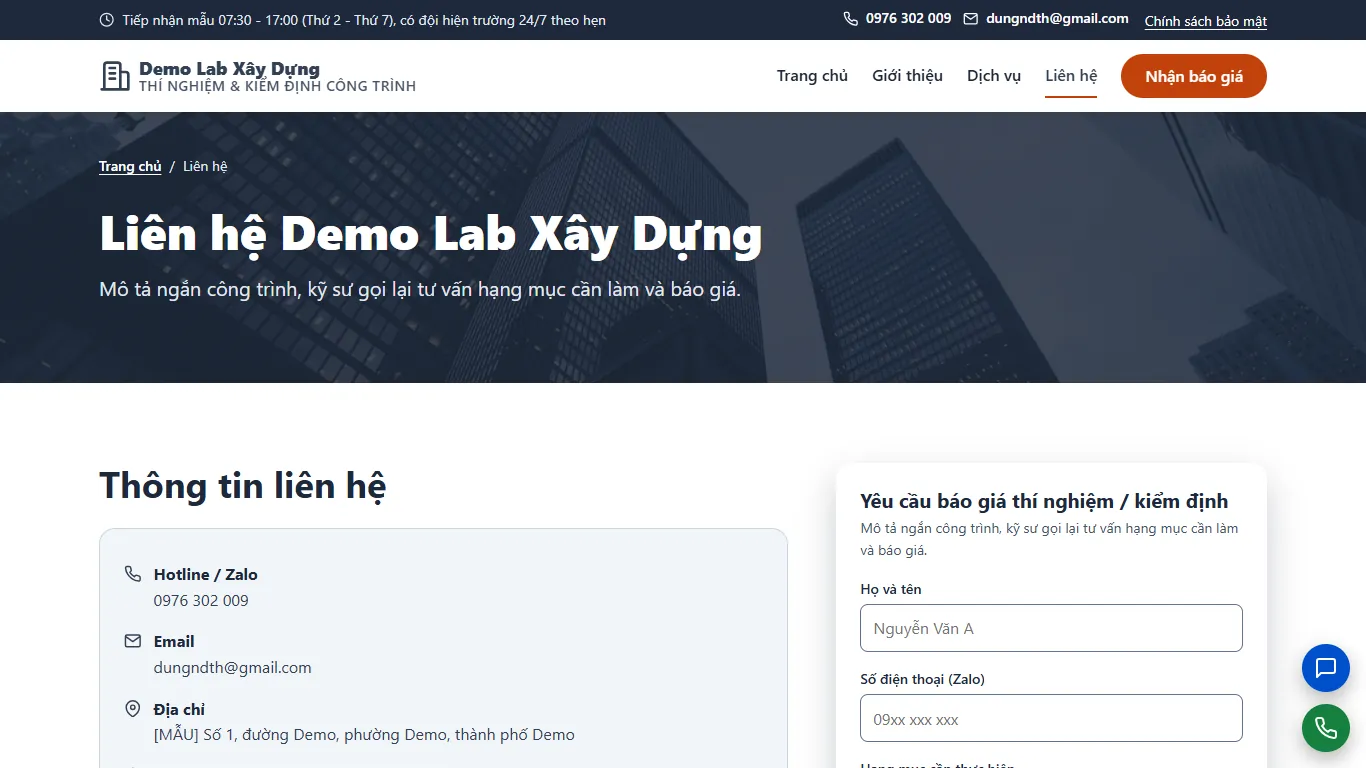The width and height of the screenshot is (1366, 768).
Task: Select the Liên hệ menu item
Action: pyautogui.click(x=1071, y=76)
